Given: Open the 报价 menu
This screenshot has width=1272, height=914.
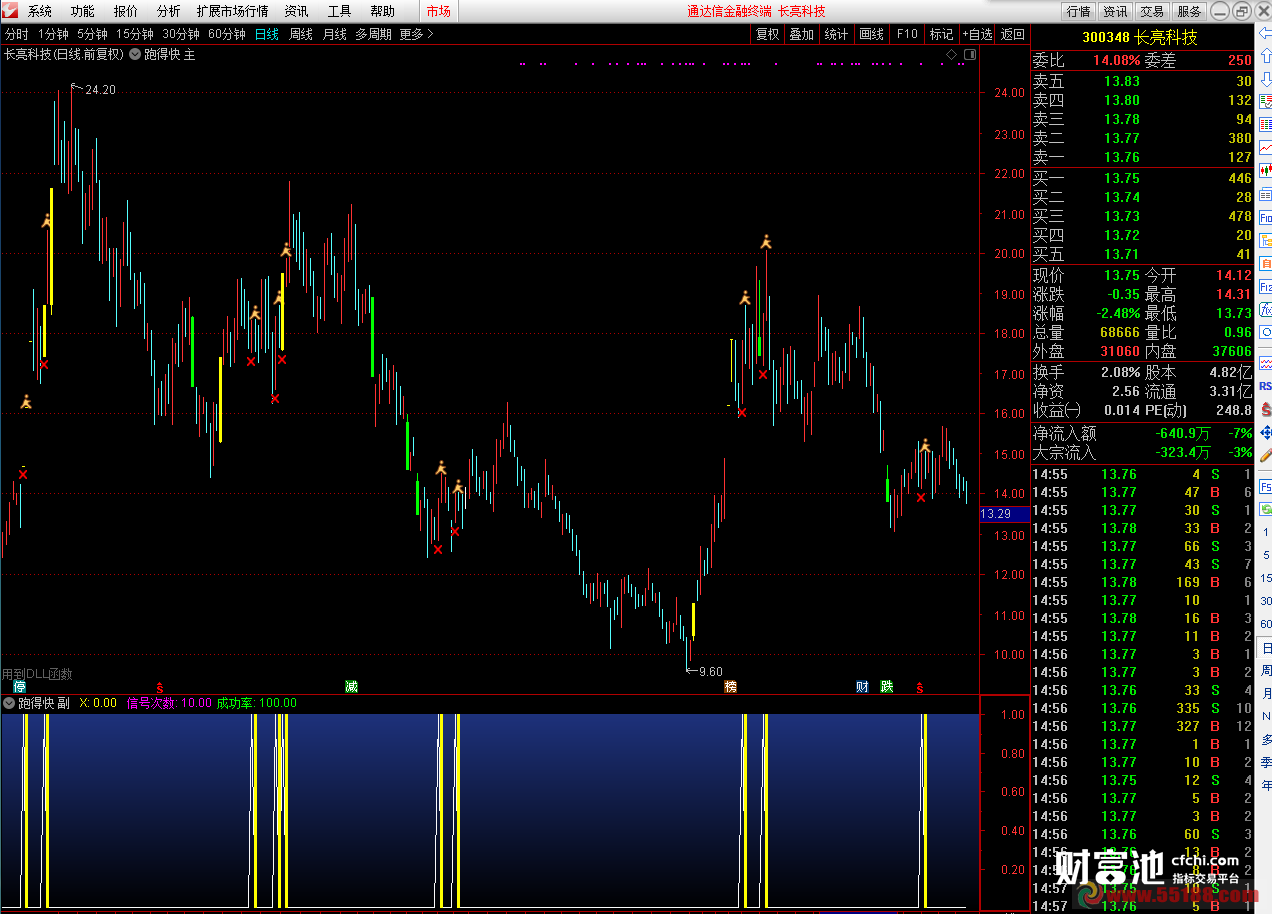Looking at the screenshot, I should point(126,11).
